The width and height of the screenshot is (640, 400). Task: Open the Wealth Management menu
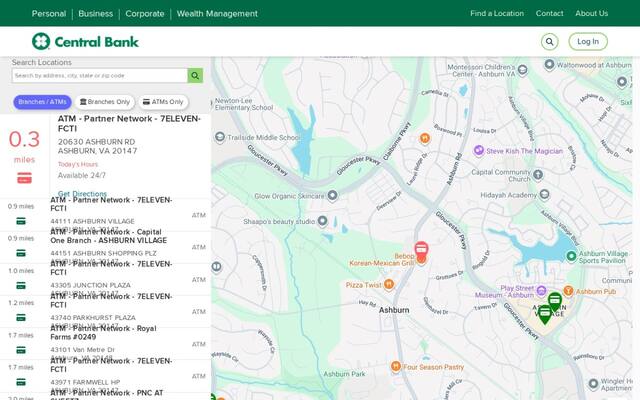point(217,13)
